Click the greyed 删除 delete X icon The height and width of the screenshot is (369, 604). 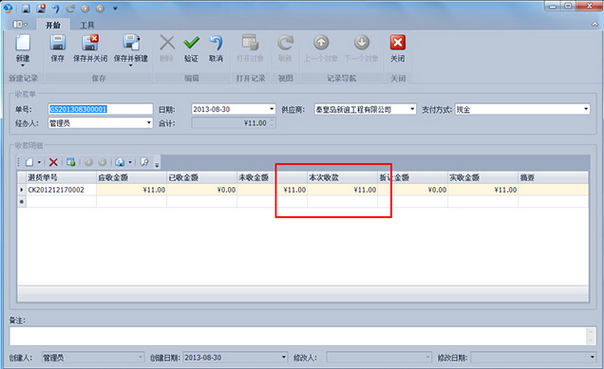tap(167, 43)
